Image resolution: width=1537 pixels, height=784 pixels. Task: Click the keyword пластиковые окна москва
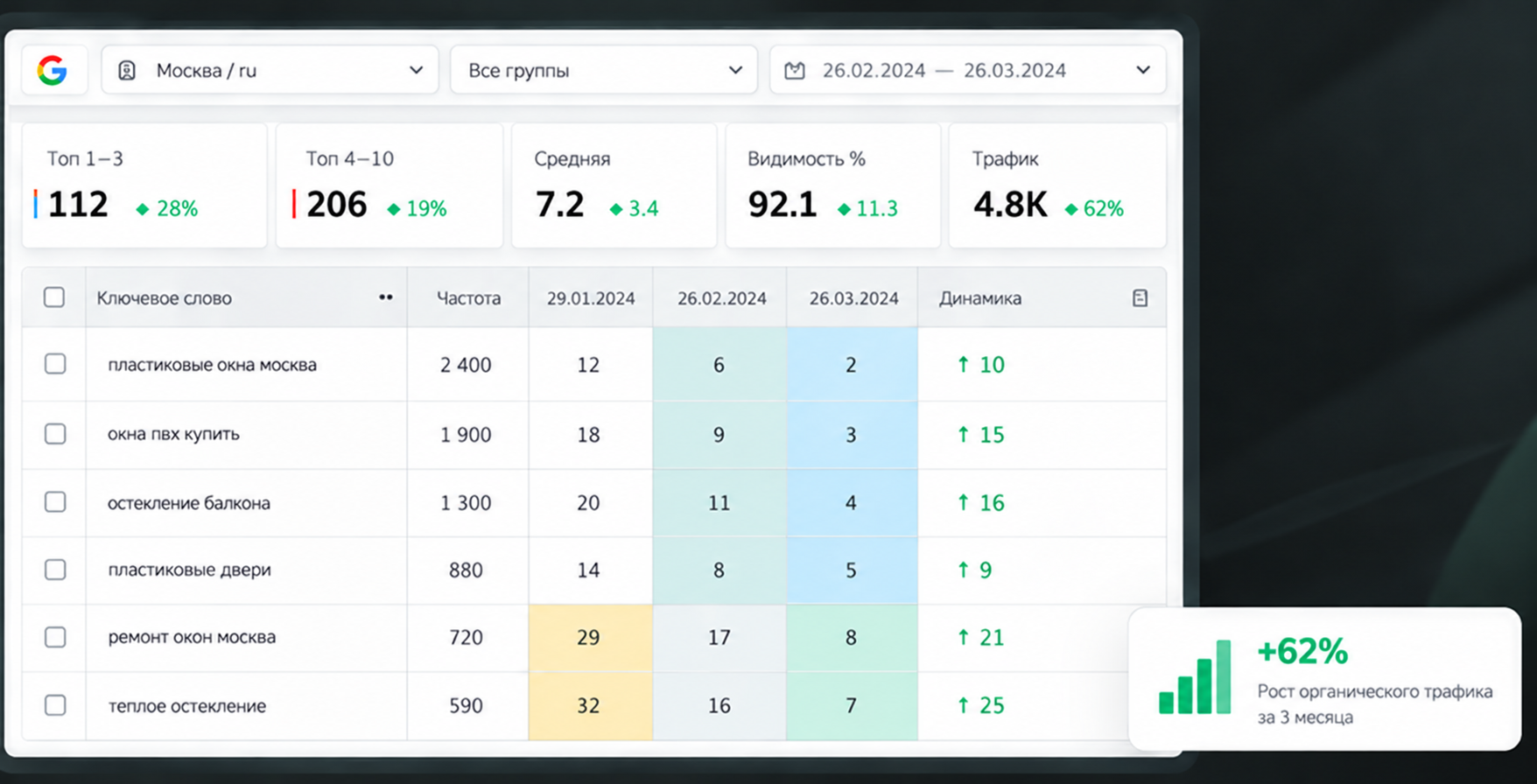[212, 365]
